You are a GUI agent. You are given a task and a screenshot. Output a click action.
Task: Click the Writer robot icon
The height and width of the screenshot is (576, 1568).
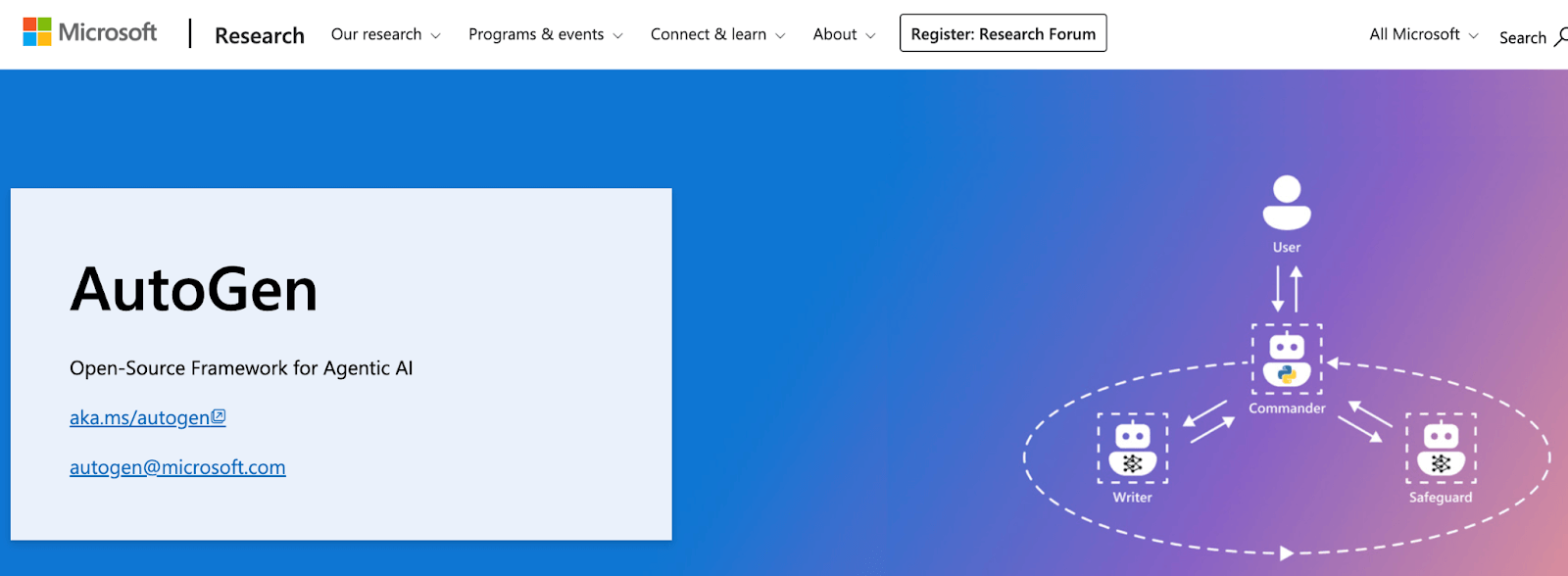(1132, 449)
